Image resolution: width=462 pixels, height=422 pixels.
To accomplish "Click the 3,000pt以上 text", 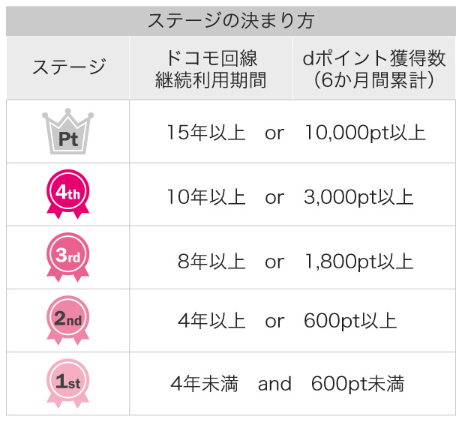I will 359,197.
